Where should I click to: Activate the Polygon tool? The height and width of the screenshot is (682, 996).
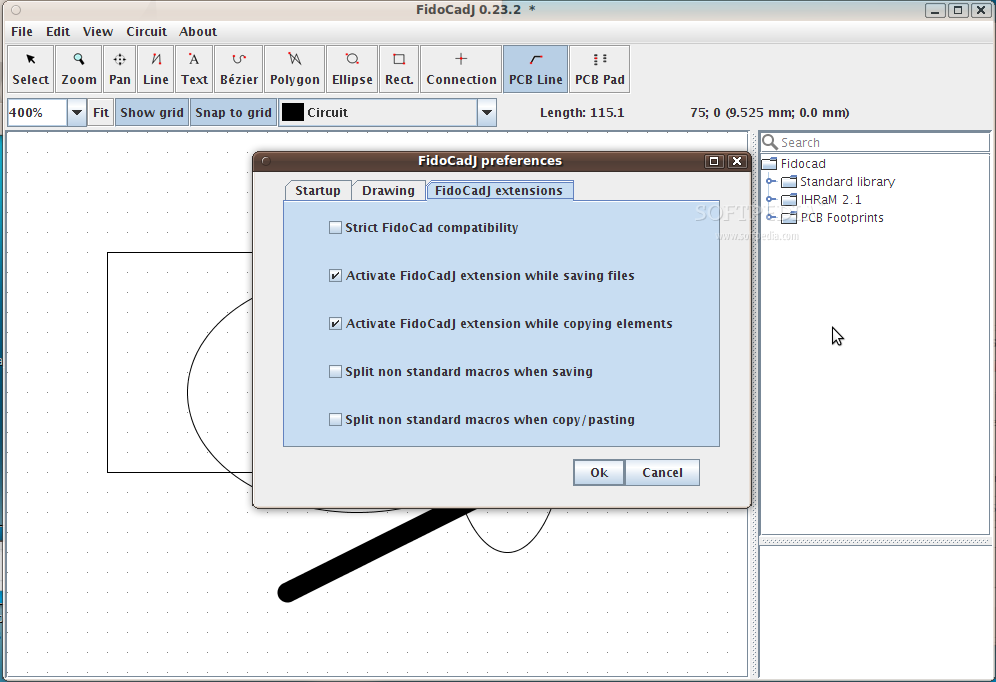click(x=295, y=69)
